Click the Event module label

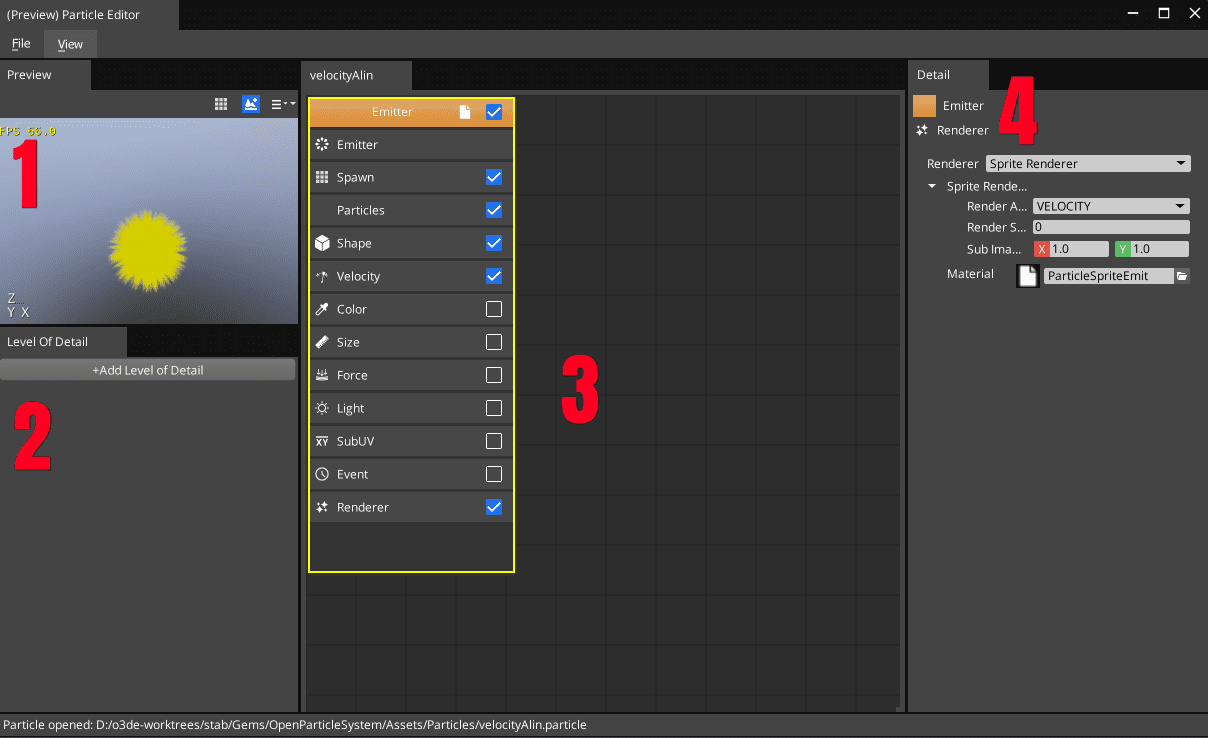(353, 475)
